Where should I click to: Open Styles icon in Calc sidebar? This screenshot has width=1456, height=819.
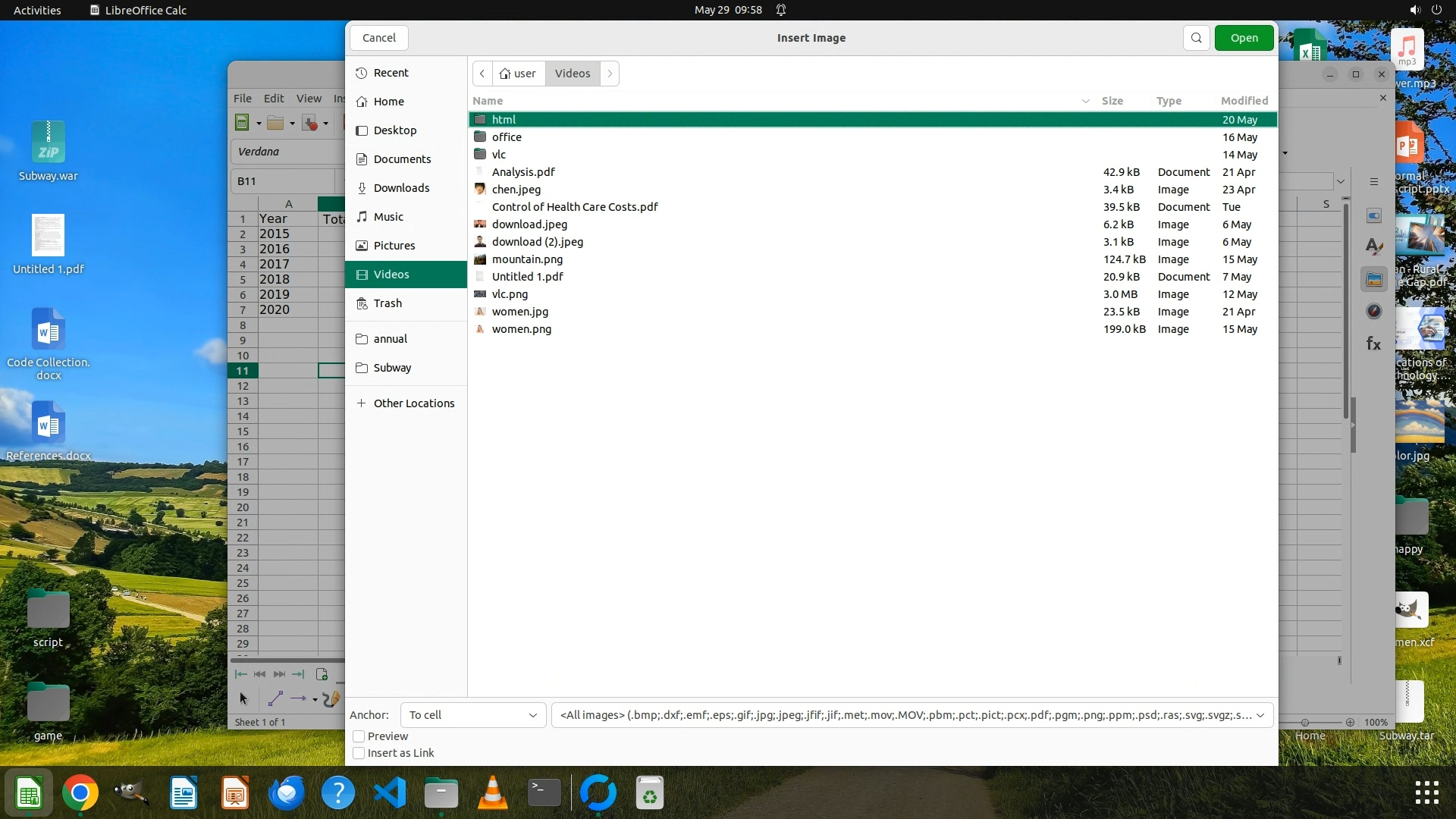(1373, 246)
